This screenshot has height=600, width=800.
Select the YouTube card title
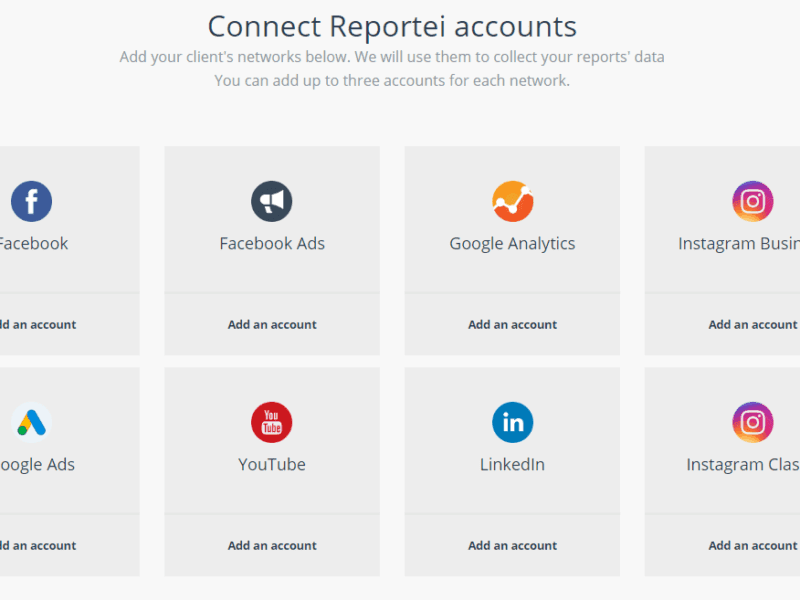[272, 464]
